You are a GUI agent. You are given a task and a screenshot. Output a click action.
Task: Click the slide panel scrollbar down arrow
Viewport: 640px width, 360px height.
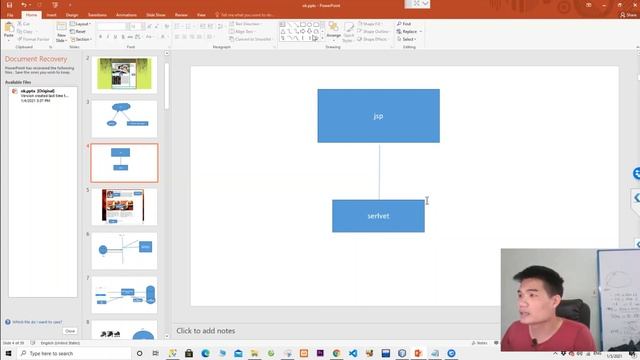pos(167,337)
